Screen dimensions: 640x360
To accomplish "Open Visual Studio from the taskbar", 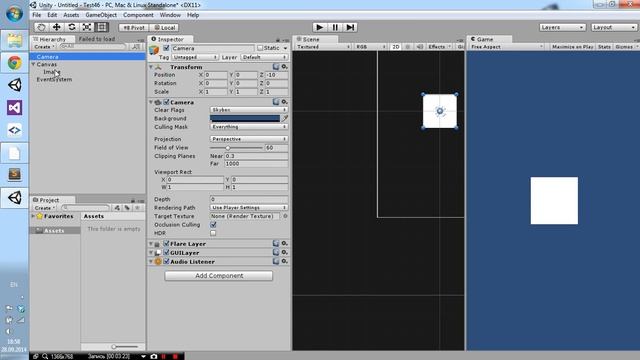I will click(15, 108).
